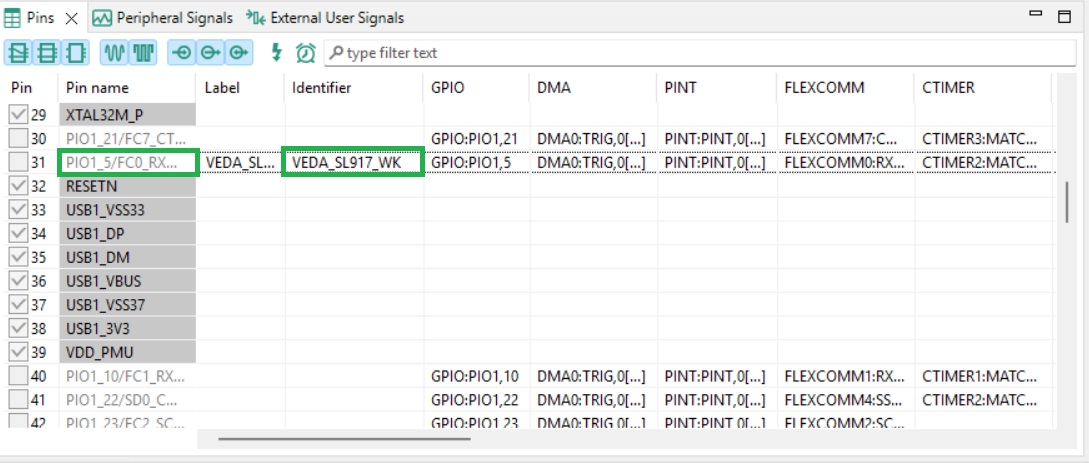The image size is (1089, 463).
Task: Select the PIO1_5/FC0_RX... pin name cell
Action: [x=129, y=162]
